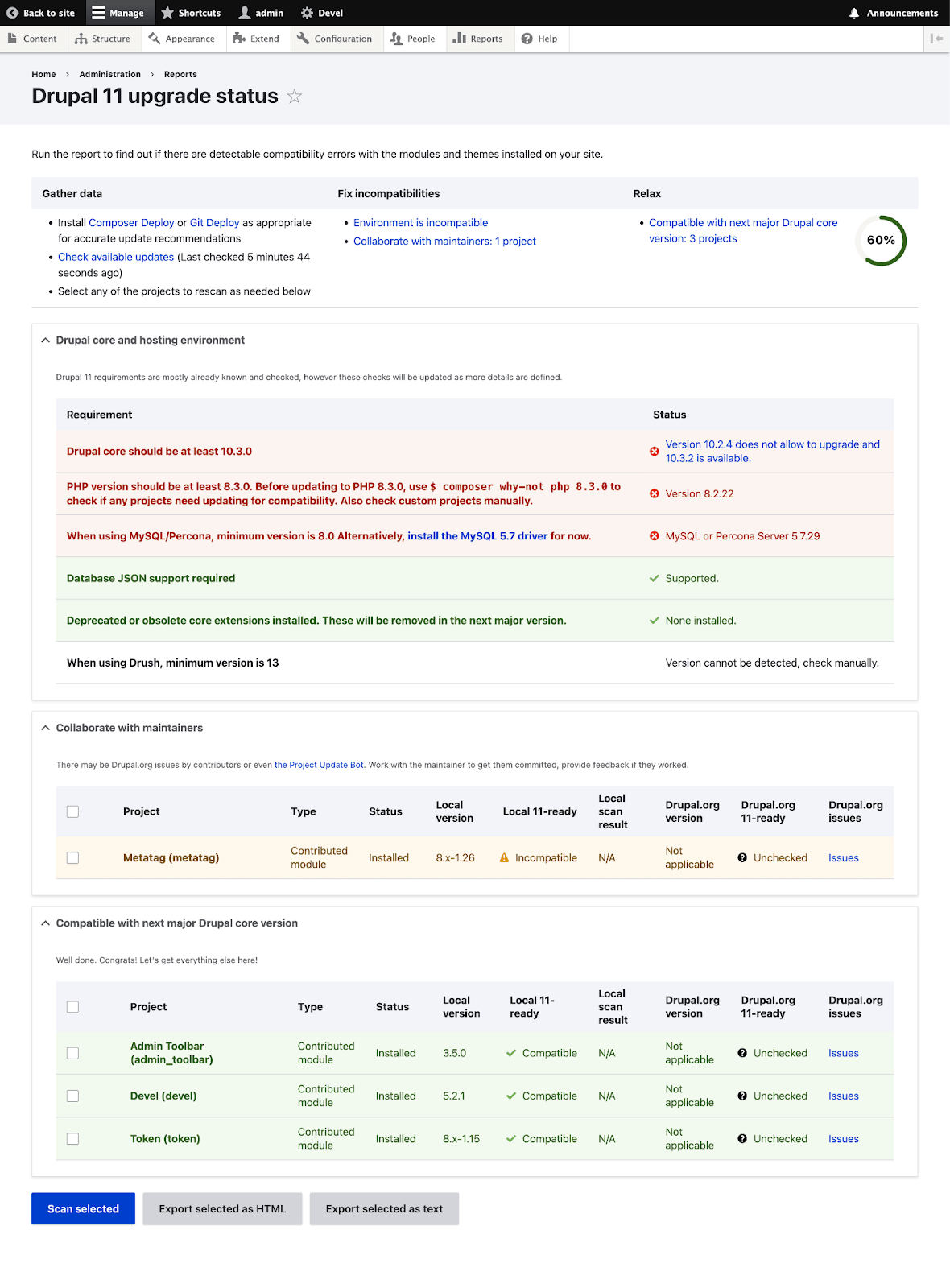Click the Content page icon
Viewport: 950px width, 1288px height.
click(12, 39)
